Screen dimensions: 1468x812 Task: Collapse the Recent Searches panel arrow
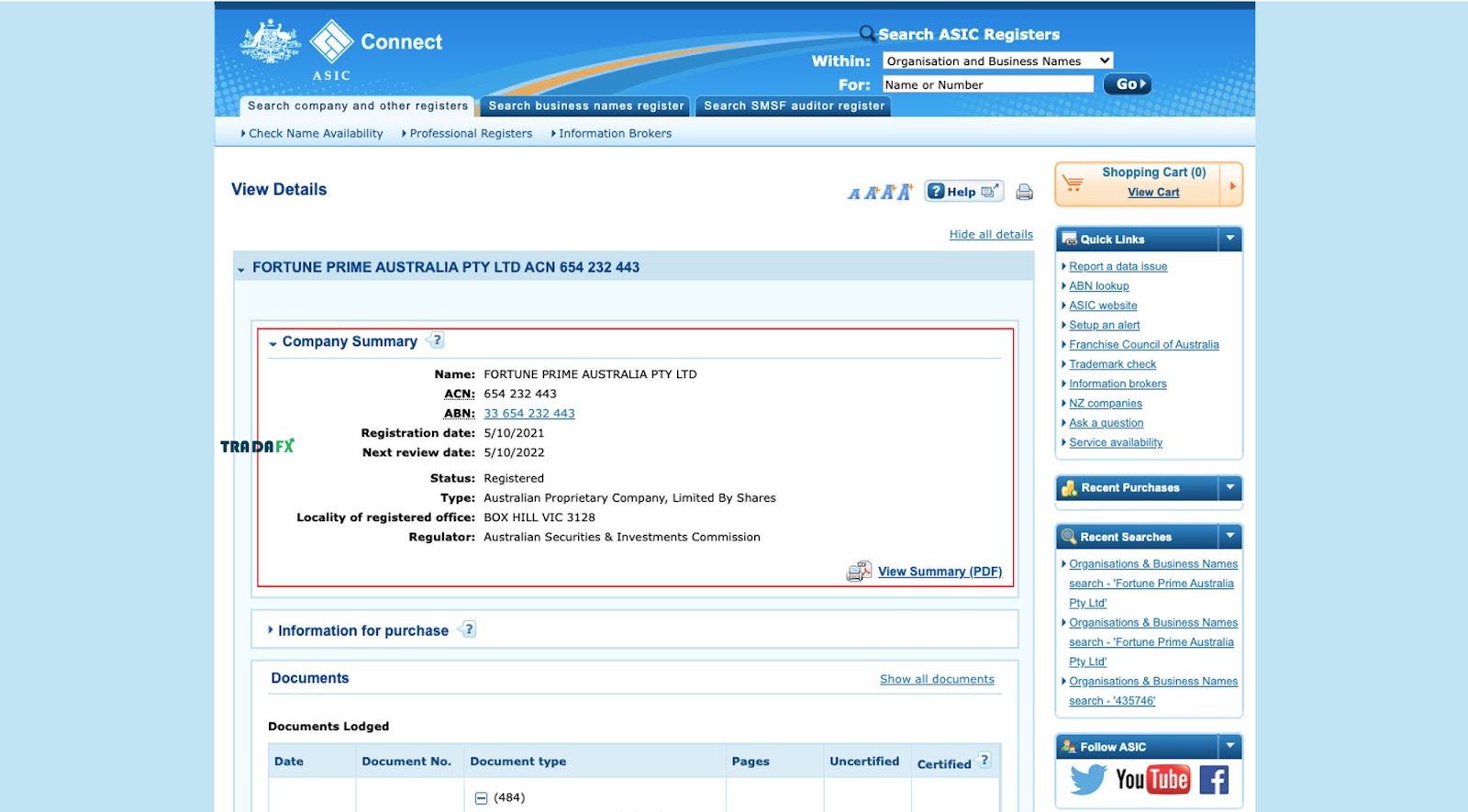[x=1230, y=537]
